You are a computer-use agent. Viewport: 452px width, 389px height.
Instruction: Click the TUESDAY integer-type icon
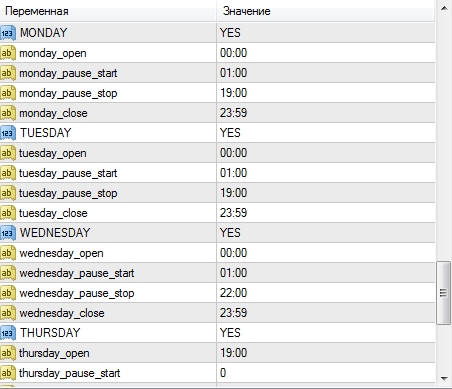coord(8,133)
